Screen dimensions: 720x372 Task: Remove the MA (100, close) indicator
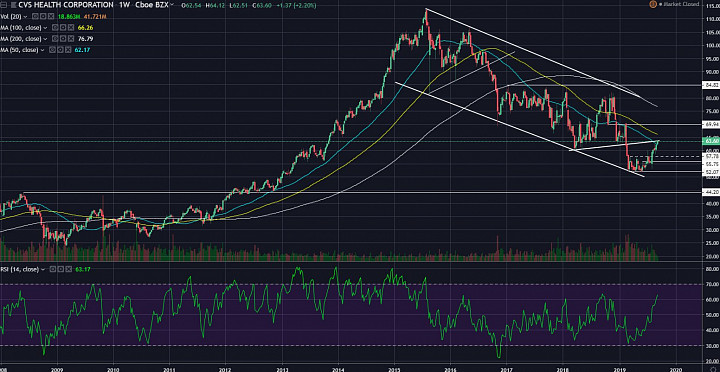pyautogui.click(x=71, y=28)
